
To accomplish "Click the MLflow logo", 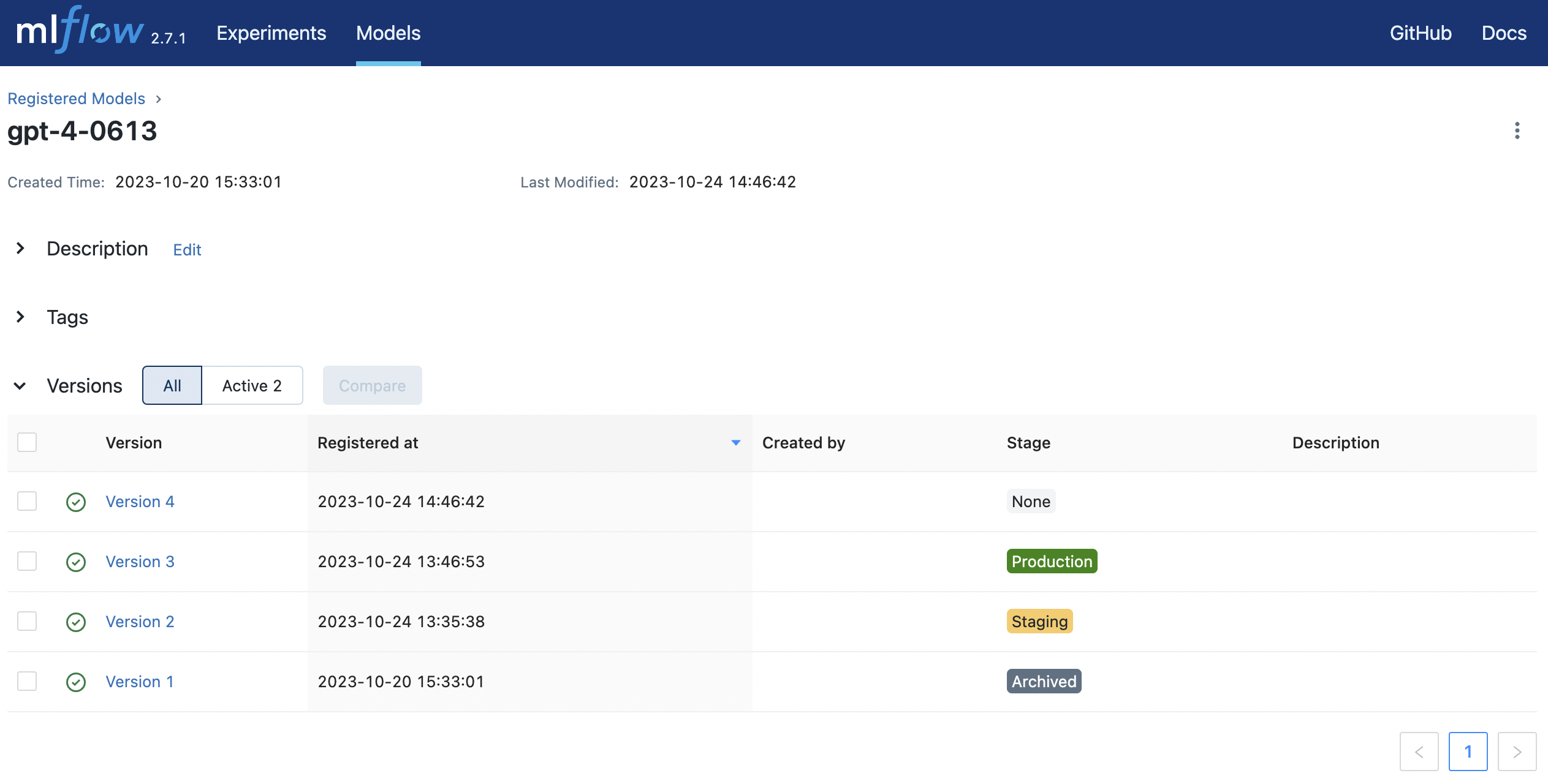I will pos(80,31).
